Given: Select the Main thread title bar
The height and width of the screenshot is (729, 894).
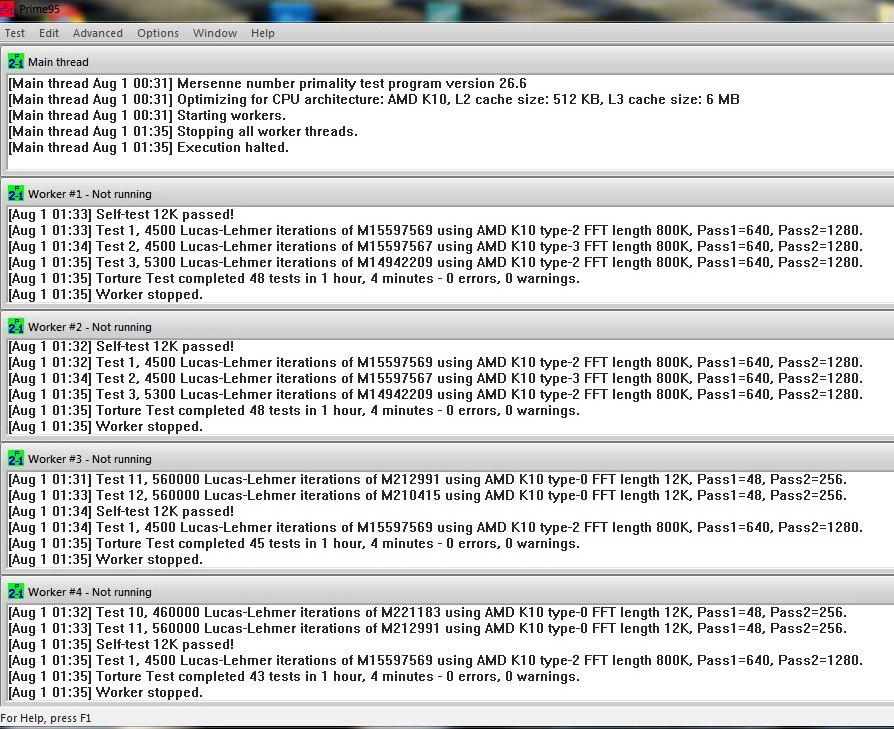Looking at the screenshot, I should click(x=450, y=62).
